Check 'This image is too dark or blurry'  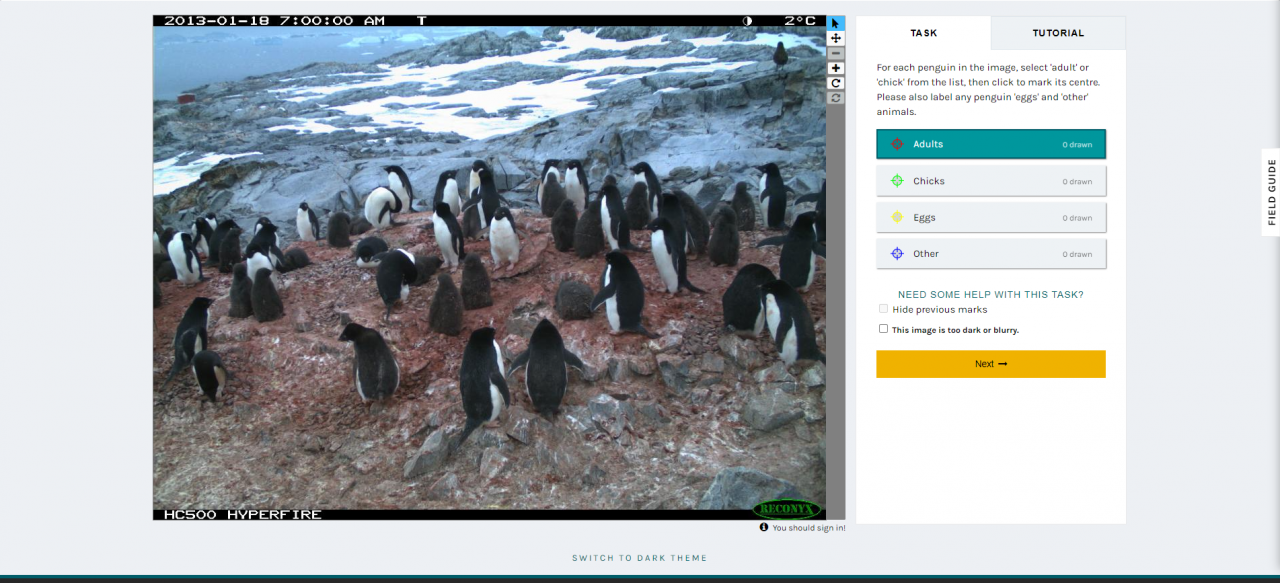(883, 328)
